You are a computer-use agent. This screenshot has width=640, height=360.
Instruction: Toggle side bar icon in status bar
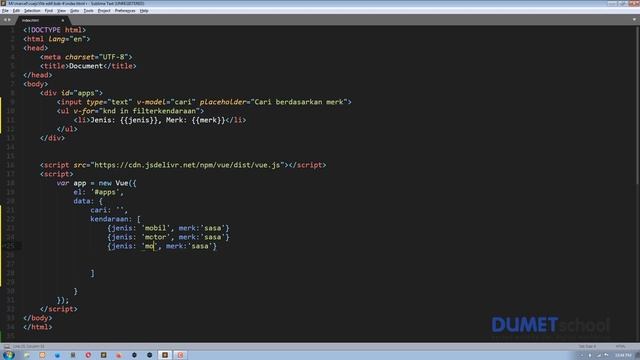pyautogui.click(x=7, y=346)
